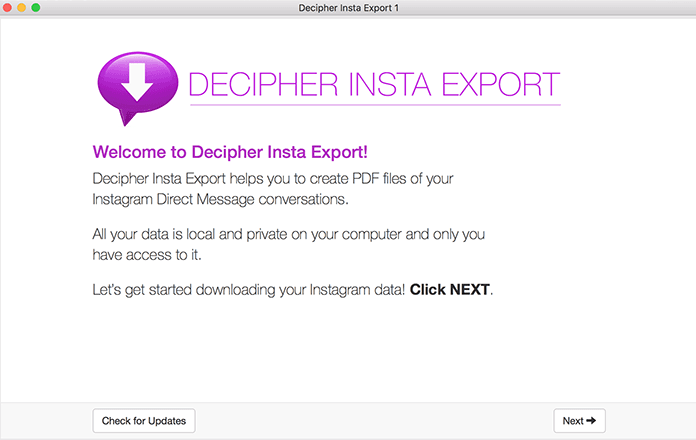Minimize the window with the yellow button

[21, 8]
